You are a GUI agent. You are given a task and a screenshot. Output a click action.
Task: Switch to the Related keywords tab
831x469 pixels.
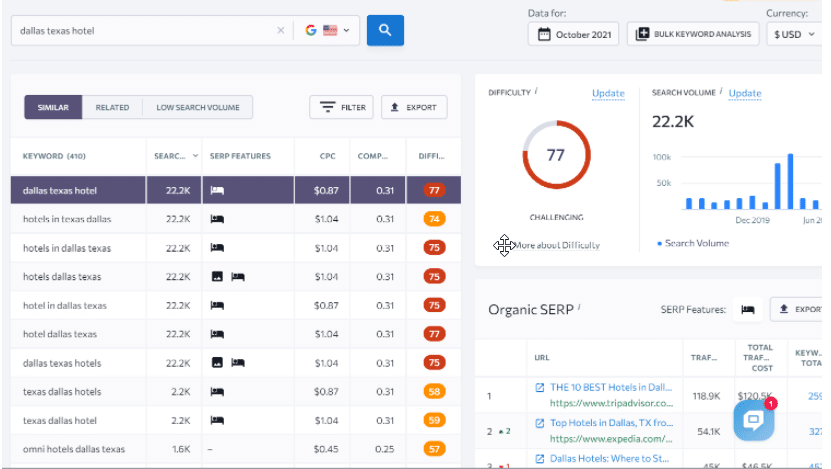112,107
